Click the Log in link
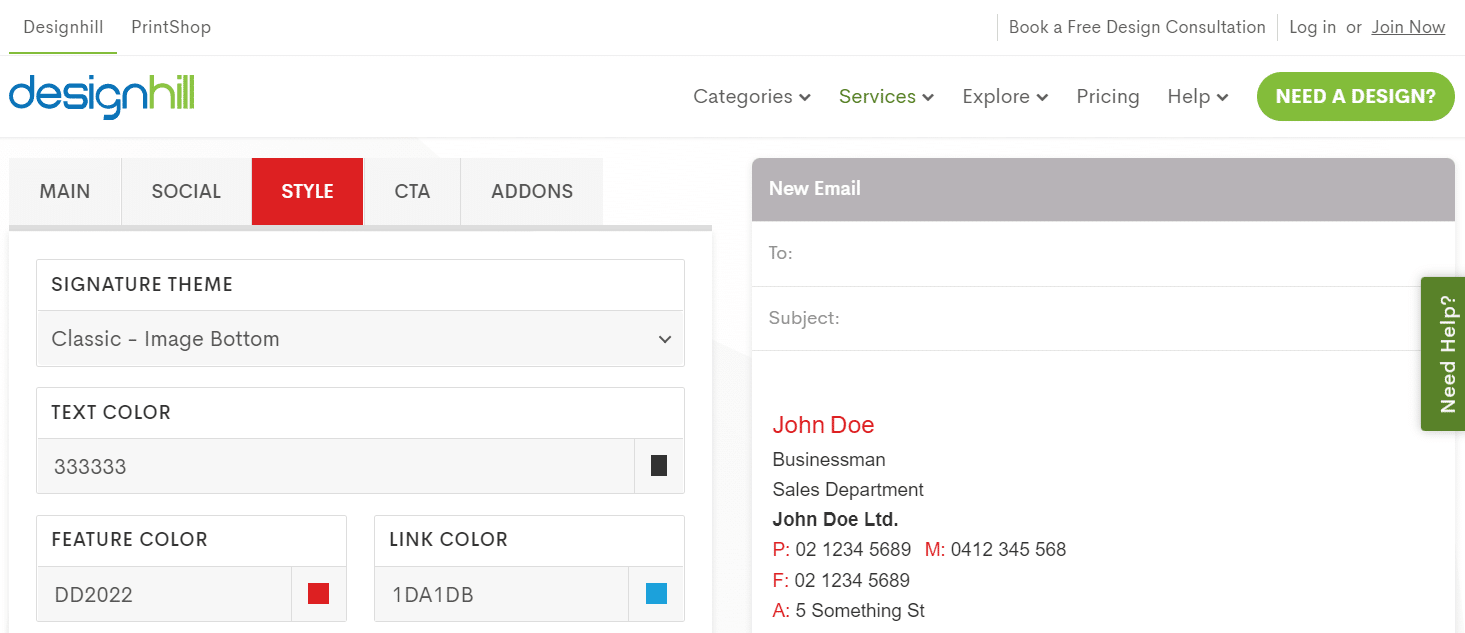Viewport: 1465px width, 633px height. coord(1312,27)
